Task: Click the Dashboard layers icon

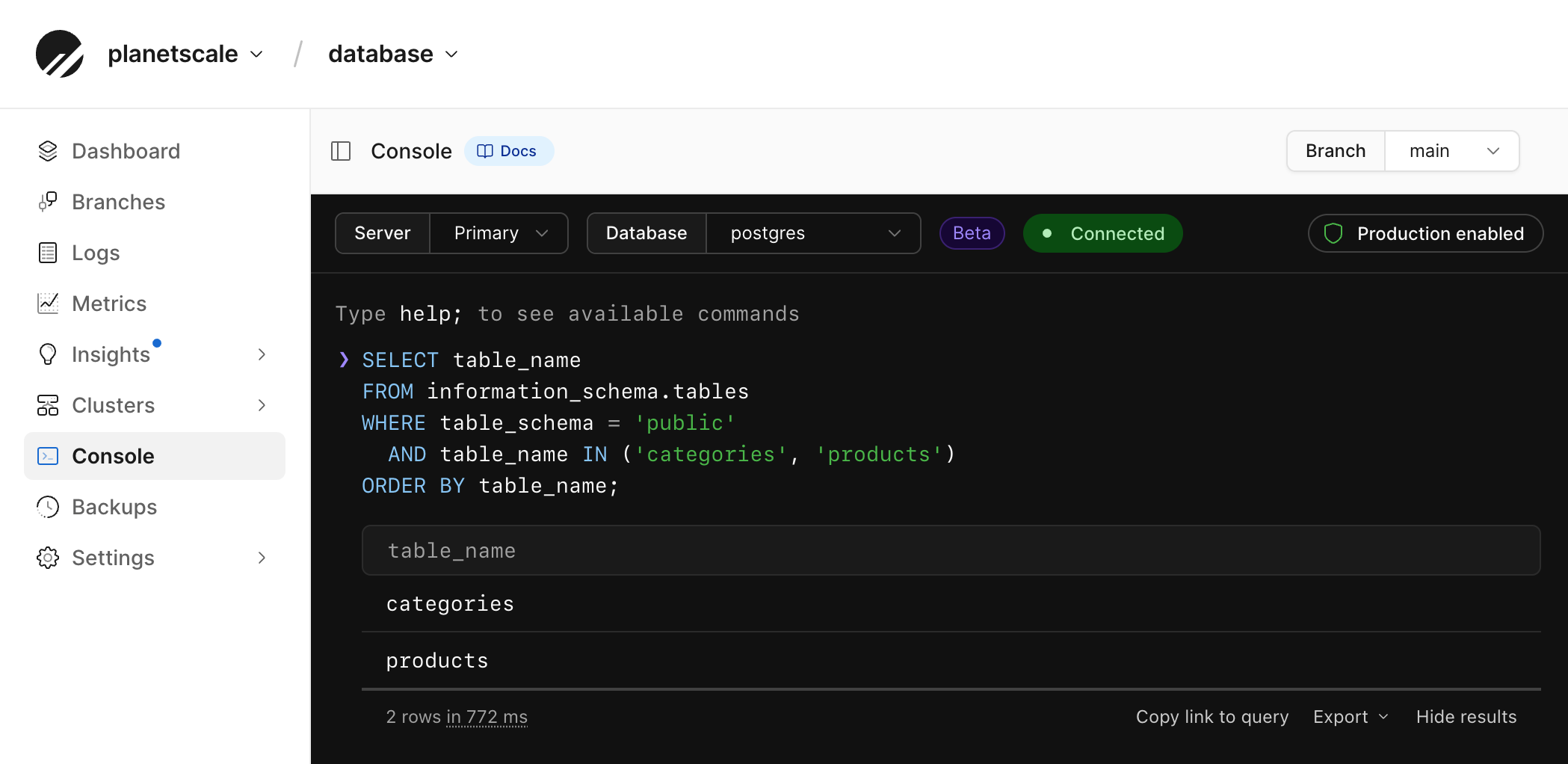Action: (48, 151)
